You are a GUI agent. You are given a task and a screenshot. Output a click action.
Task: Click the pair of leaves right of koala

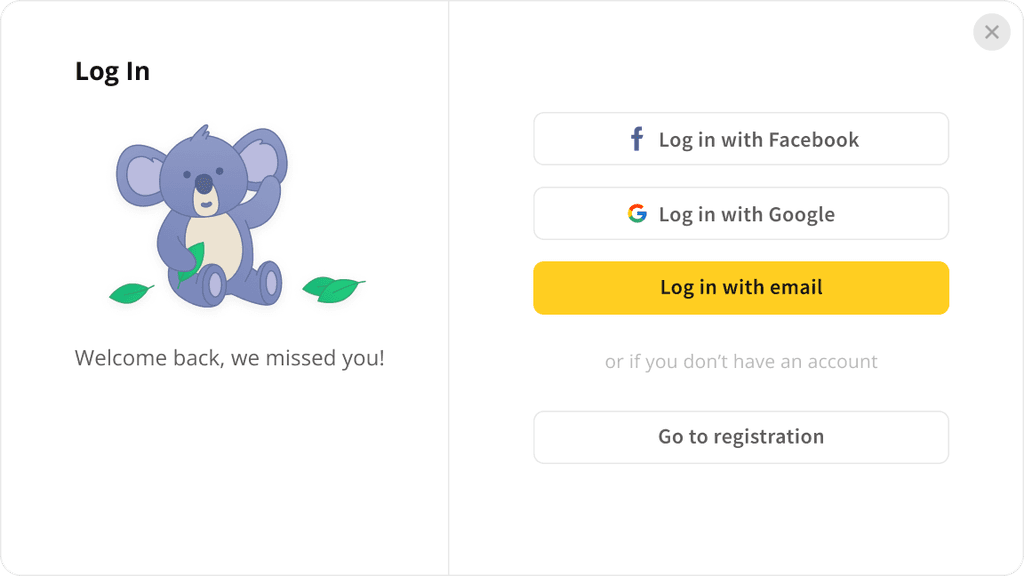click(333, 289)
